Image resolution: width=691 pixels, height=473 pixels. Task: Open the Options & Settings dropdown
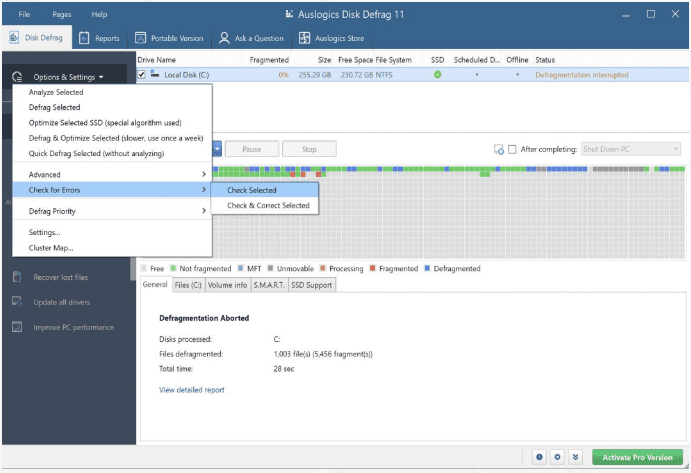[x=68, y=77]
